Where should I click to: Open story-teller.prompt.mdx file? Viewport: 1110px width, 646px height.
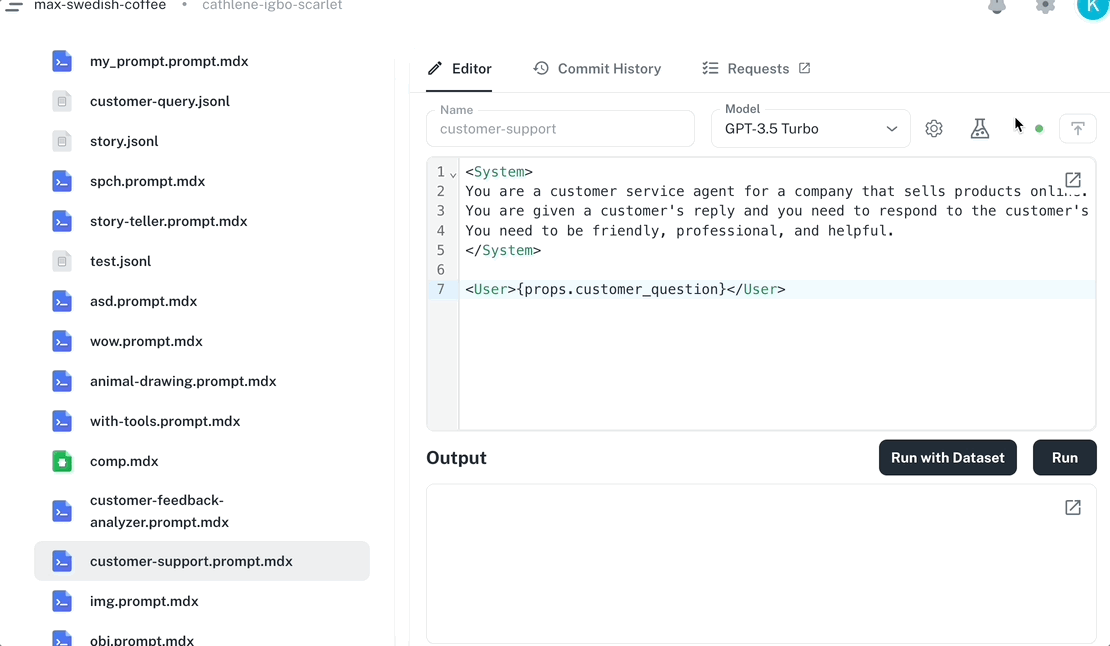click(168, 221)
